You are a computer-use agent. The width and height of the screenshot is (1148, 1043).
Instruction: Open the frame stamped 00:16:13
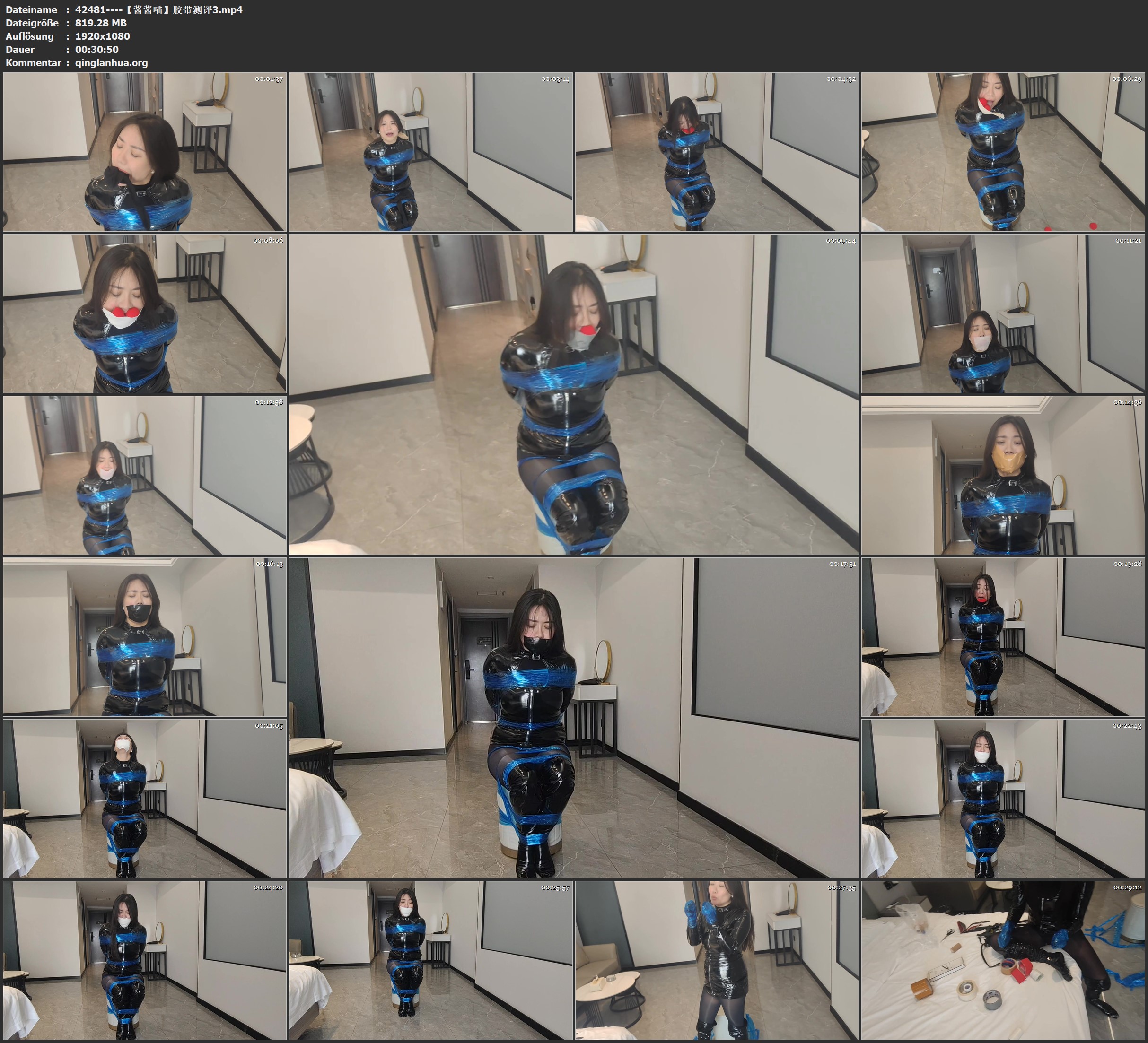click(x=145, y=637)
